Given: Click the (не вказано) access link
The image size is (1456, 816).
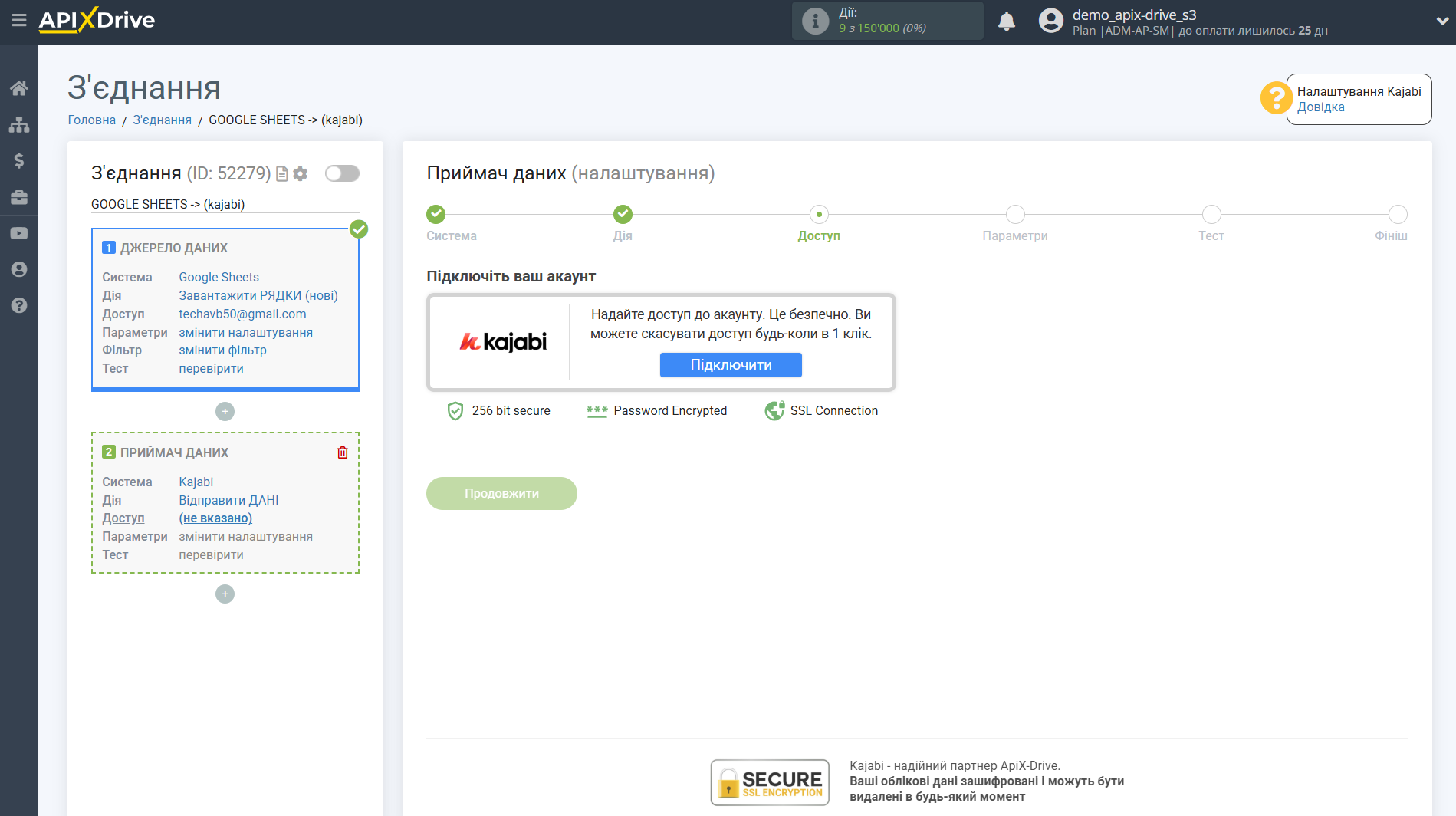Looking at the screenshot, I should point(215,518).
